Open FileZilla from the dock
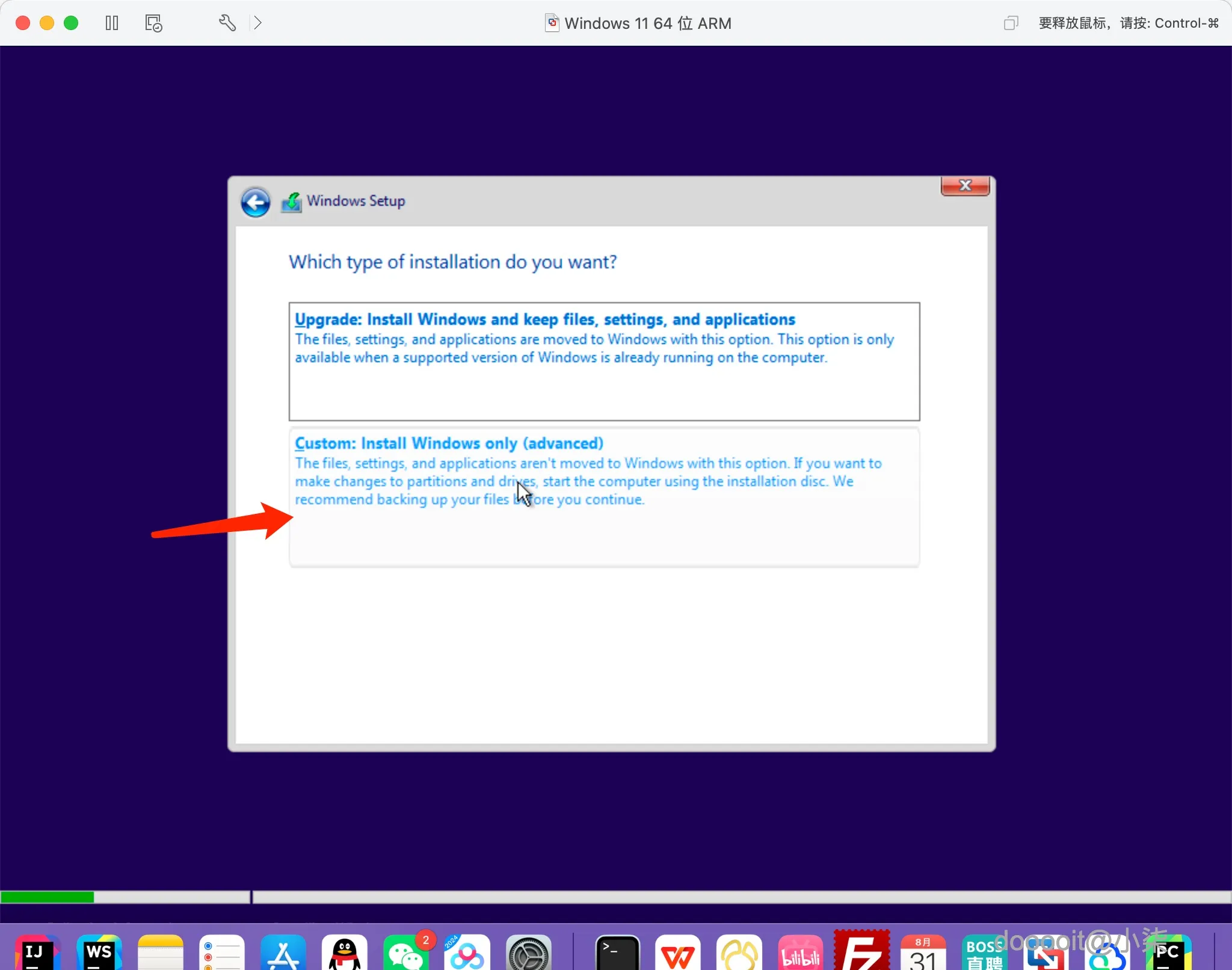The height and width of the screenshot is (970, 1232). [x=861, y=953]
